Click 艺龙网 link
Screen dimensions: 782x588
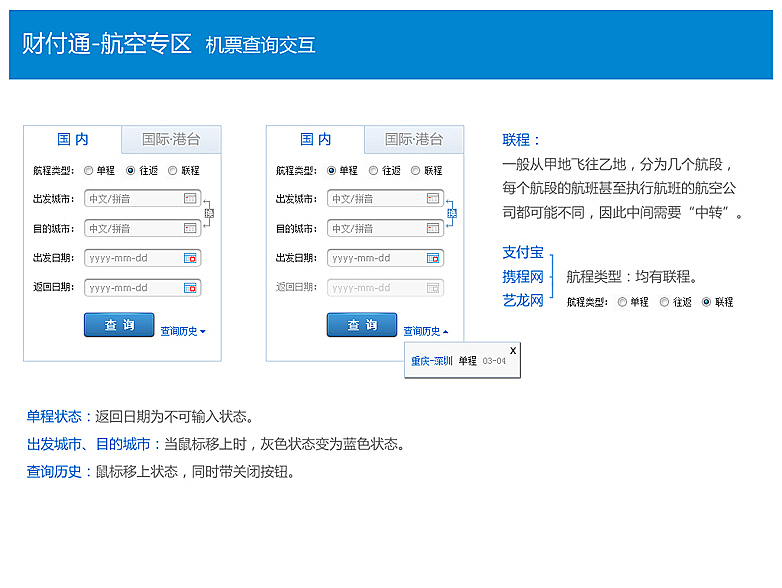[x=523, y=300]
